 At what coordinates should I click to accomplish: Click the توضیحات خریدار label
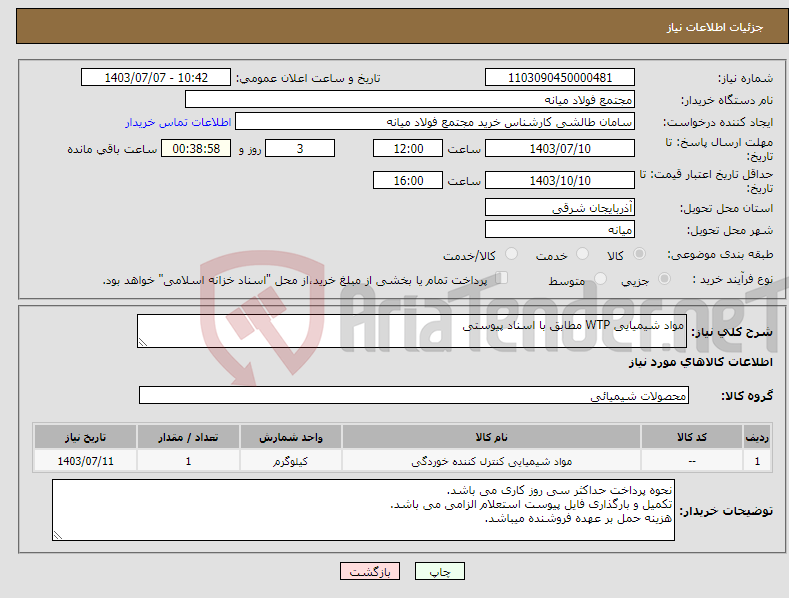pyautogui.click(x=726, y=511)
